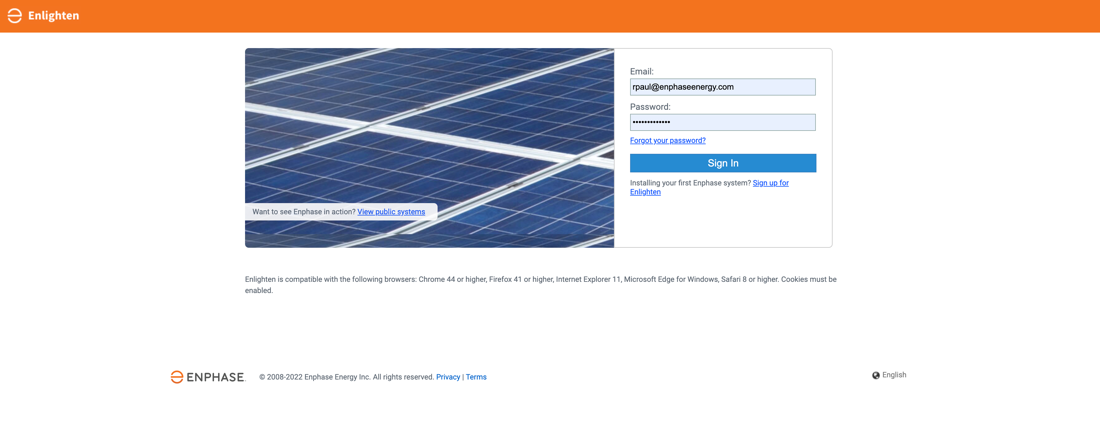Click the 'Want to see Enphase in action' text
The height and width of the screenshot is (431, 1100).
click(x=303, y=212)
